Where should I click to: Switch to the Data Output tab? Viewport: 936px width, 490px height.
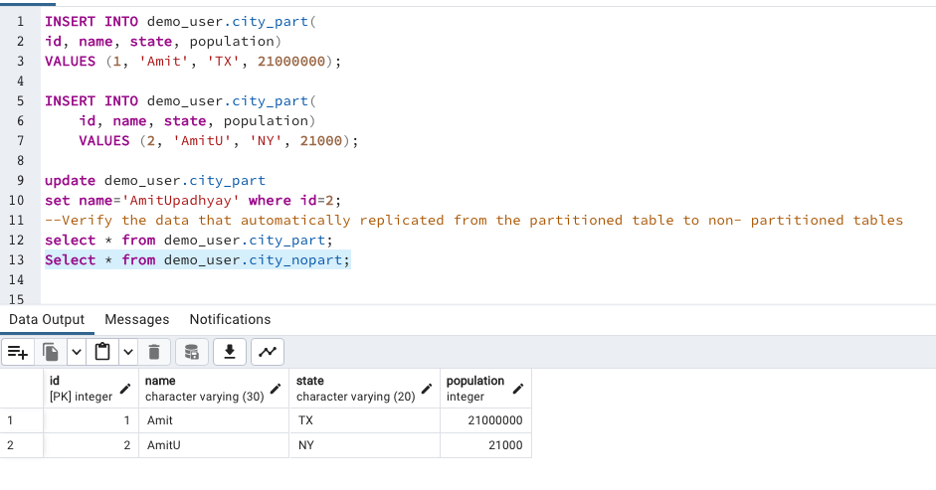click(x=47, y=319)
